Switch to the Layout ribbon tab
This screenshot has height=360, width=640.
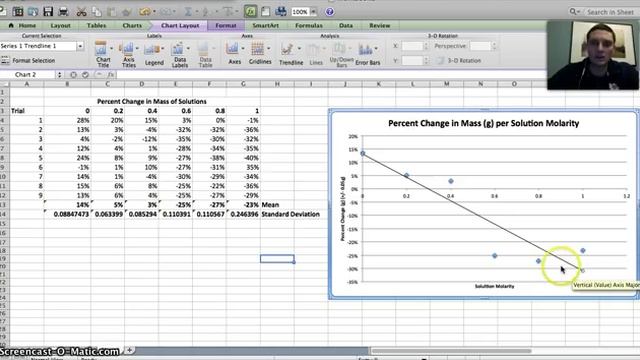pyautogui.click(x=60, y=25)
